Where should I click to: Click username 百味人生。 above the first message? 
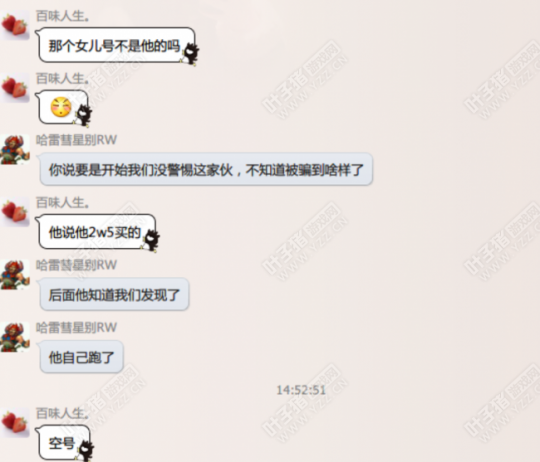pos(62,16)
